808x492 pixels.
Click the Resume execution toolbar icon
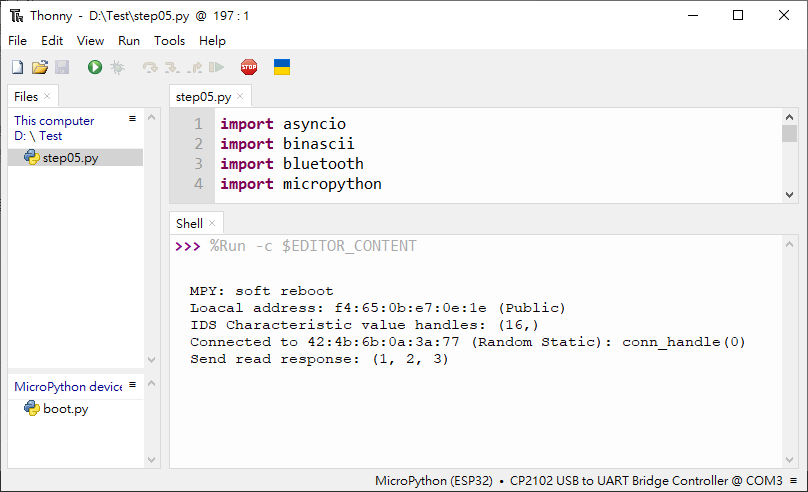[x=216, y=67]
